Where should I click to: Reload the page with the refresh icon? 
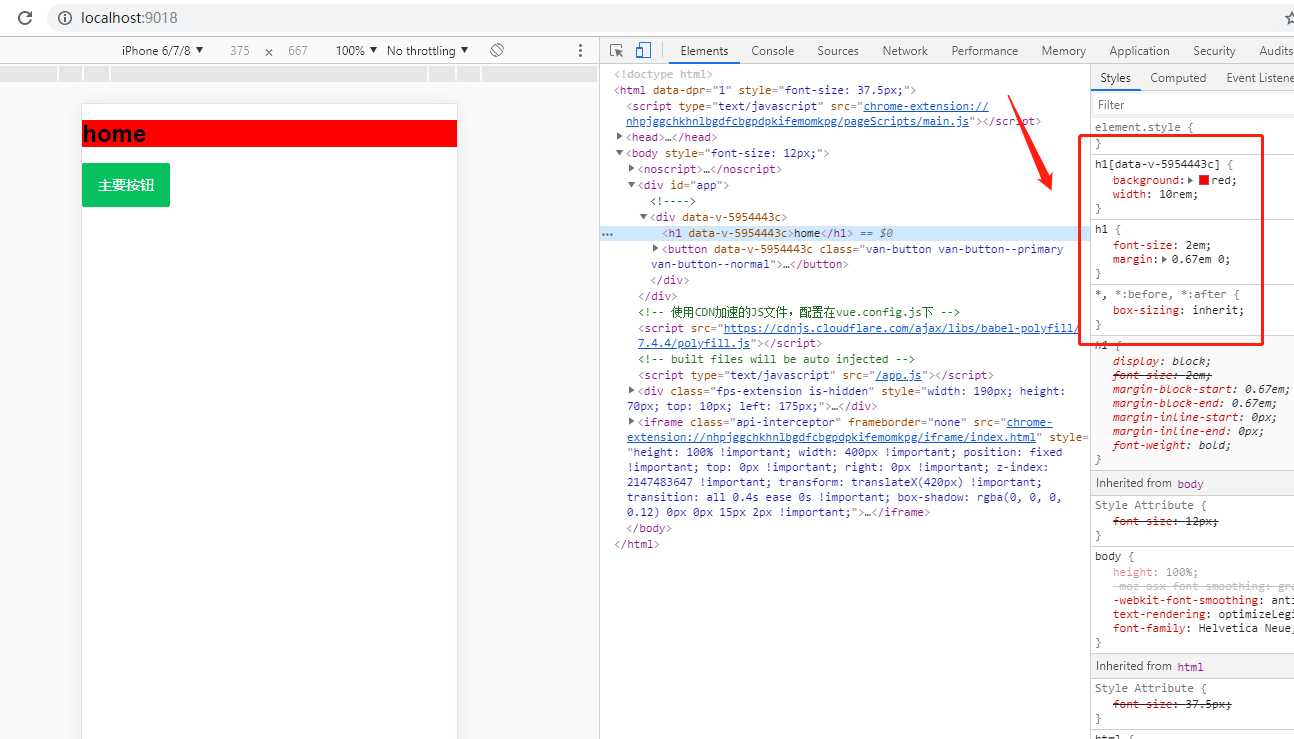pos(25,18)
